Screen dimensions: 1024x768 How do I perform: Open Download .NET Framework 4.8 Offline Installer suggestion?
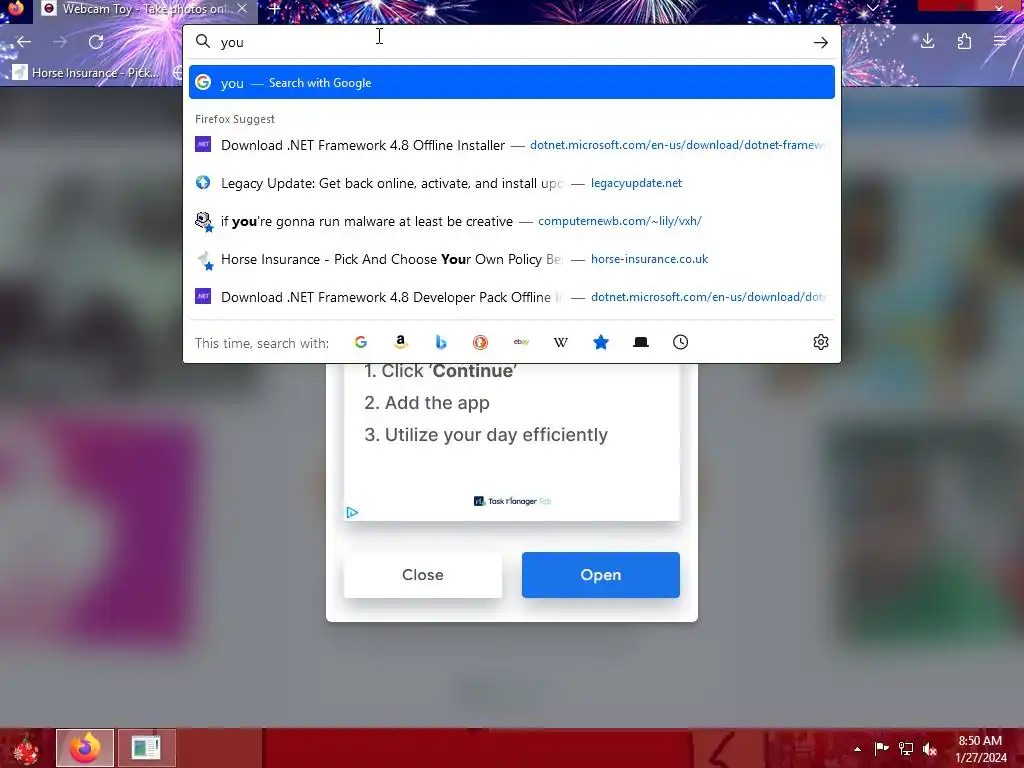pyautogui.click(x=512, y=145)
